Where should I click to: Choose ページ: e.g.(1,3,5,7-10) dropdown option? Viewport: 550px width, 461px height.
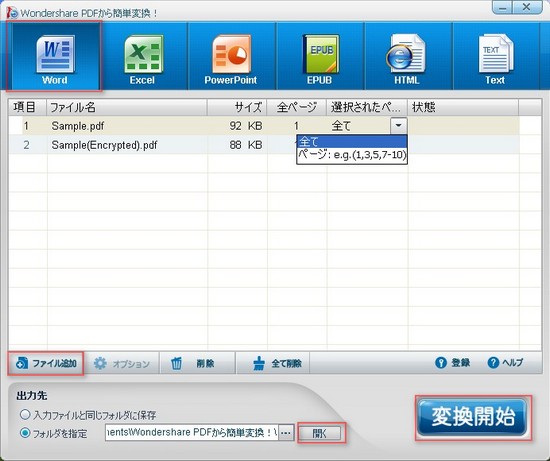pyautogui.click(x=352, y=155)
